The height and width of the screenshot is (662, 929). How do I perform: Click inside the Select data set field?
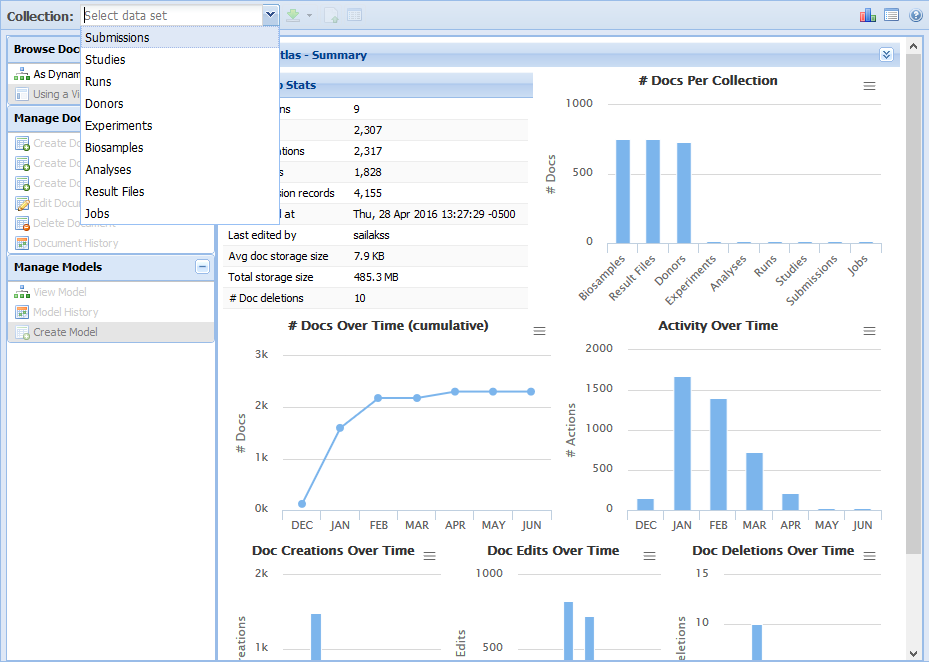[x=170, y=15]
